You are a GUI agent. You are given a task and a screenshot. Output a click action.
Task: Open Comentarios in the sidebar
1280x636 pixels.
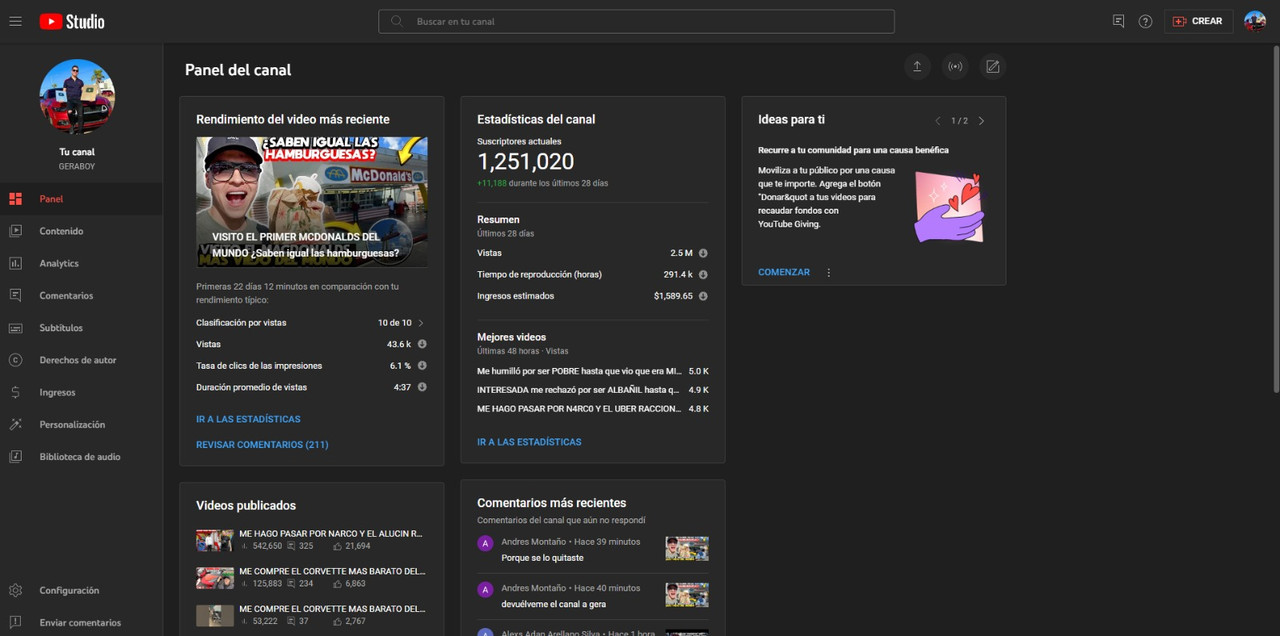pos(81,295)
